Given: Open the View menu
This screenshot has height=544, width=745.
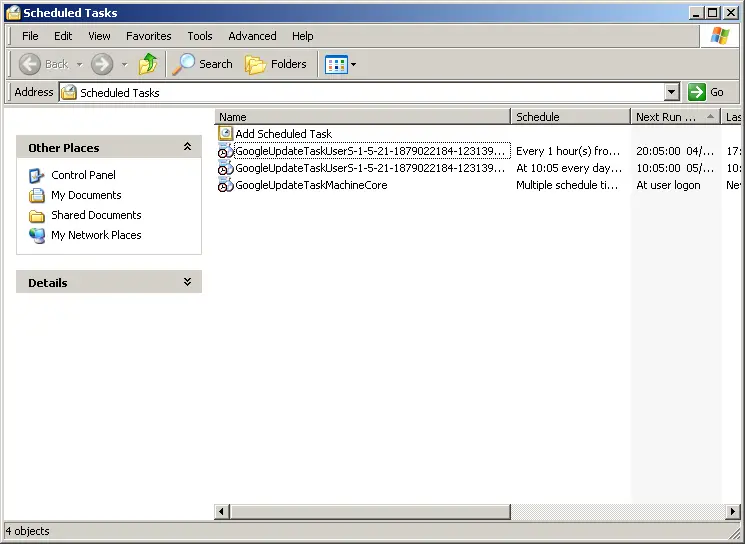Looking at the screenshot, I should tap(99, 36).
